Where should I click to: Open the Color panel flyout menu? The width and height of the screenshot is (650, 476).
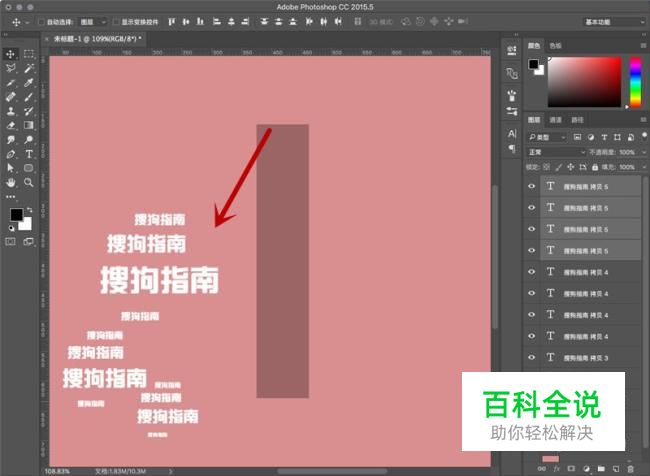click(x=643, y=46)
